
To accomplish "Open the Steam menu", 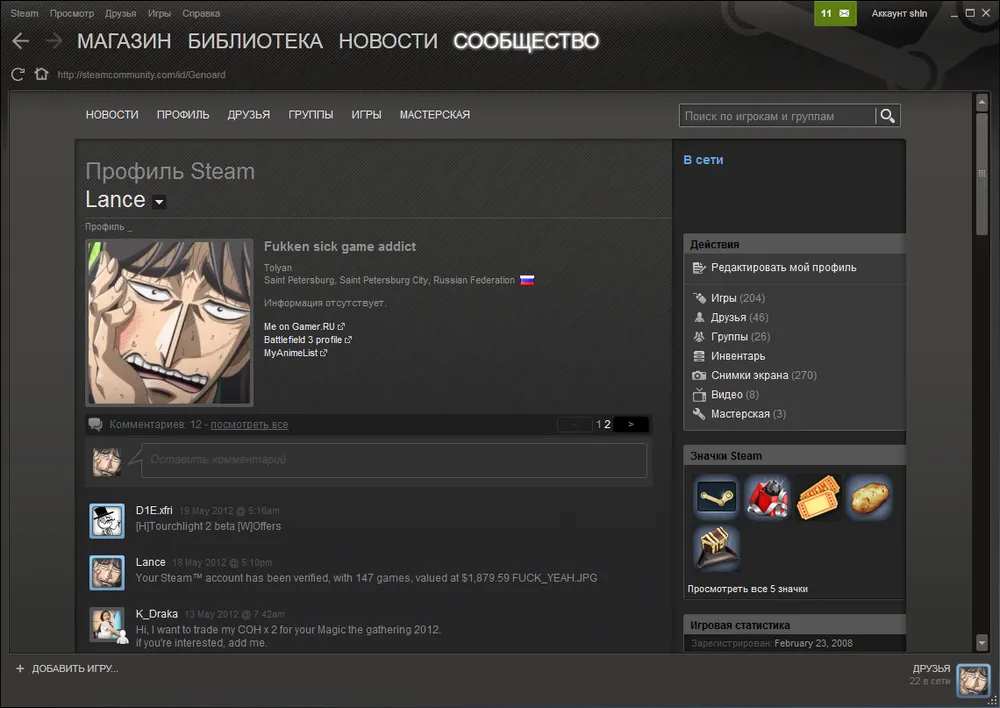I will click(24, 13).
